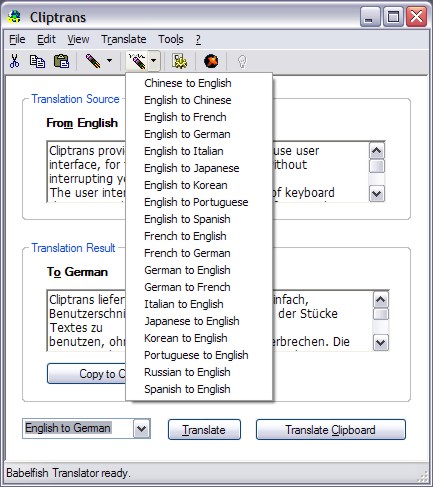
Task: Click the To German label
Action: (x=77, y=272)
